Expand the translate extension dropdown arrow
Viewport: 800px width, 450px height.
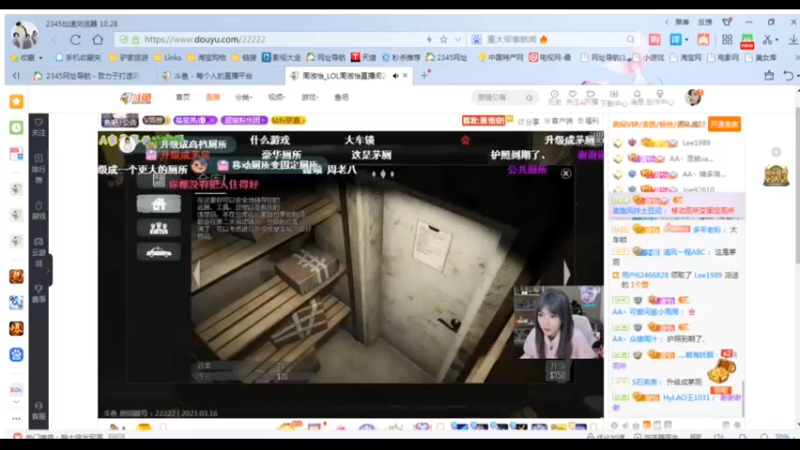coord(687,40)
